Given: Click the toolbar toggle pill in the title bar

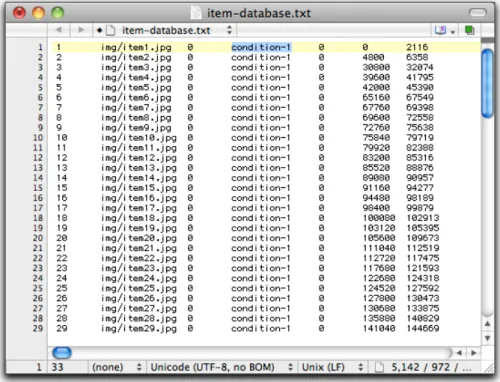Looking at the screenshot, I should click(x=478, y=13).
